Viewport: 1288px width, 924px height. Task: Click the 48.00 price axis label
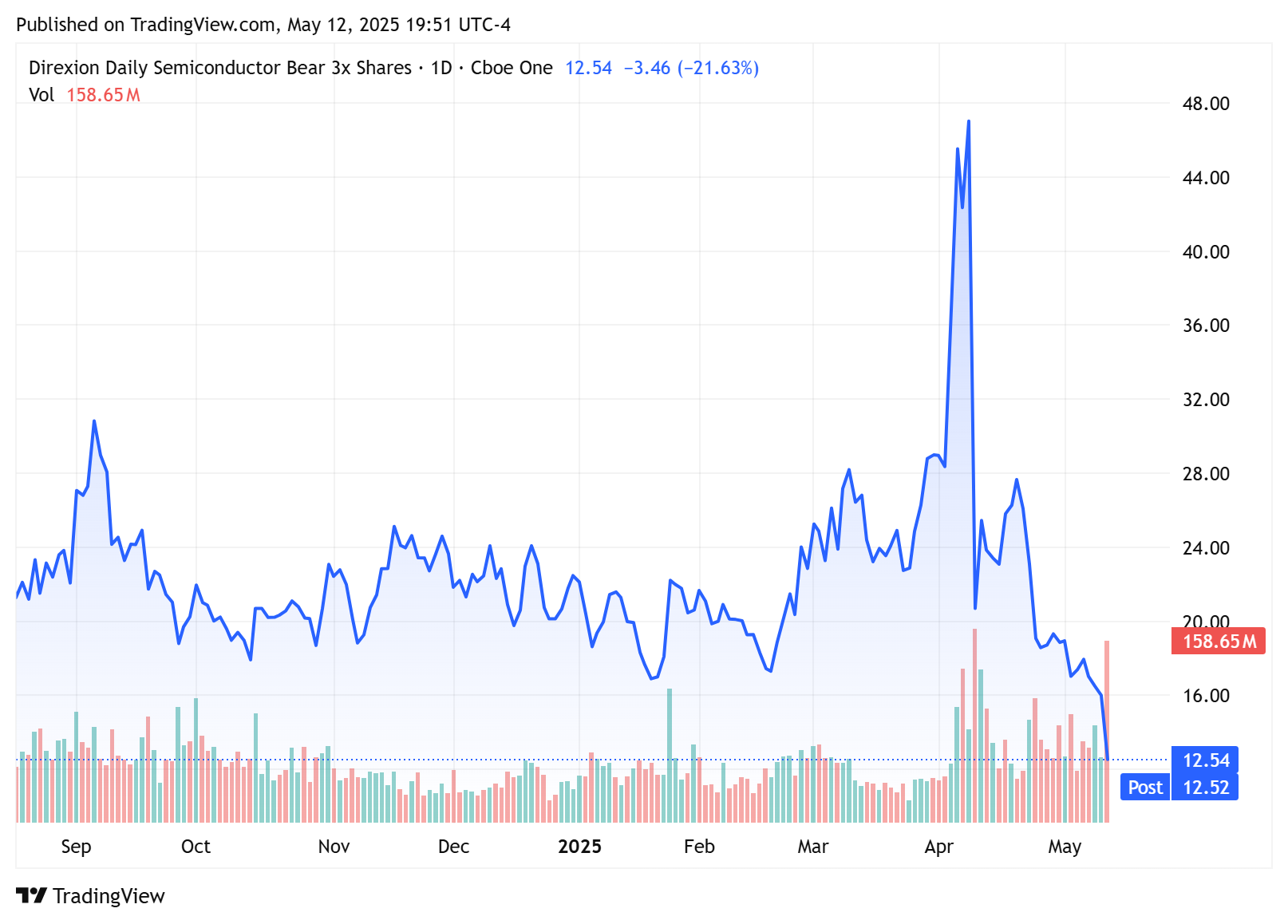tap(1206, 104)
